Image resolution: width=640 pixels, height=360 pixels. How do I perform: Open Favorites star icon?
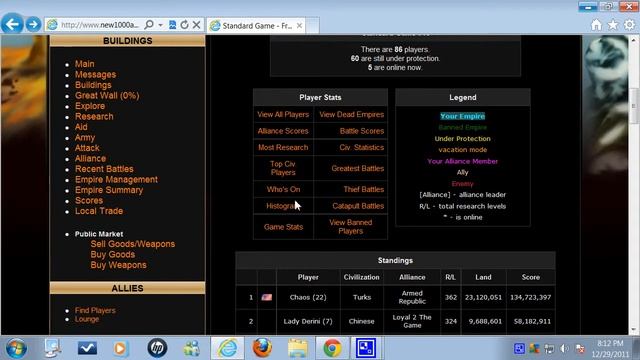[613, 25]
